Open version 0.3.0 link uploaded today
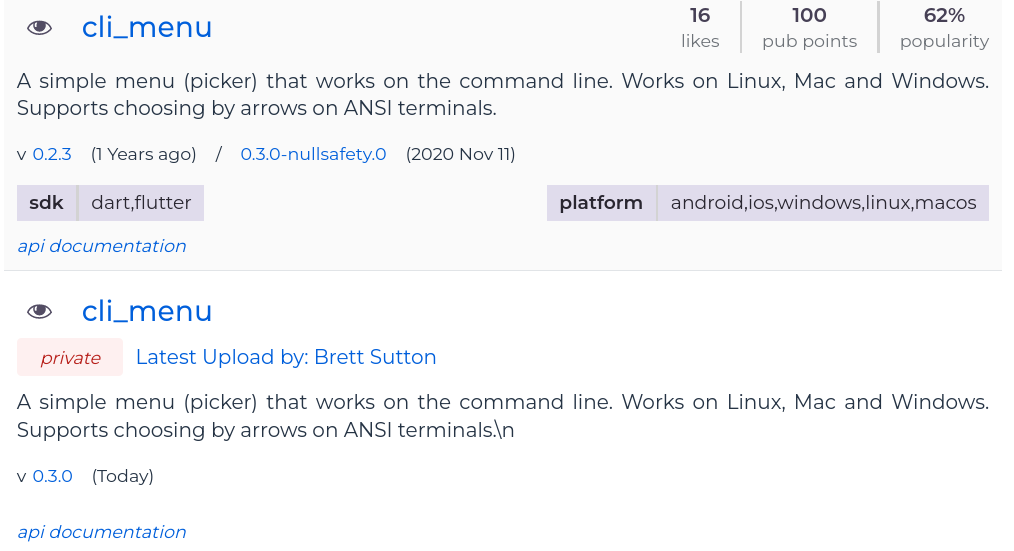The width and height of the screenshot is (1014, 551). tap(52, 476)
